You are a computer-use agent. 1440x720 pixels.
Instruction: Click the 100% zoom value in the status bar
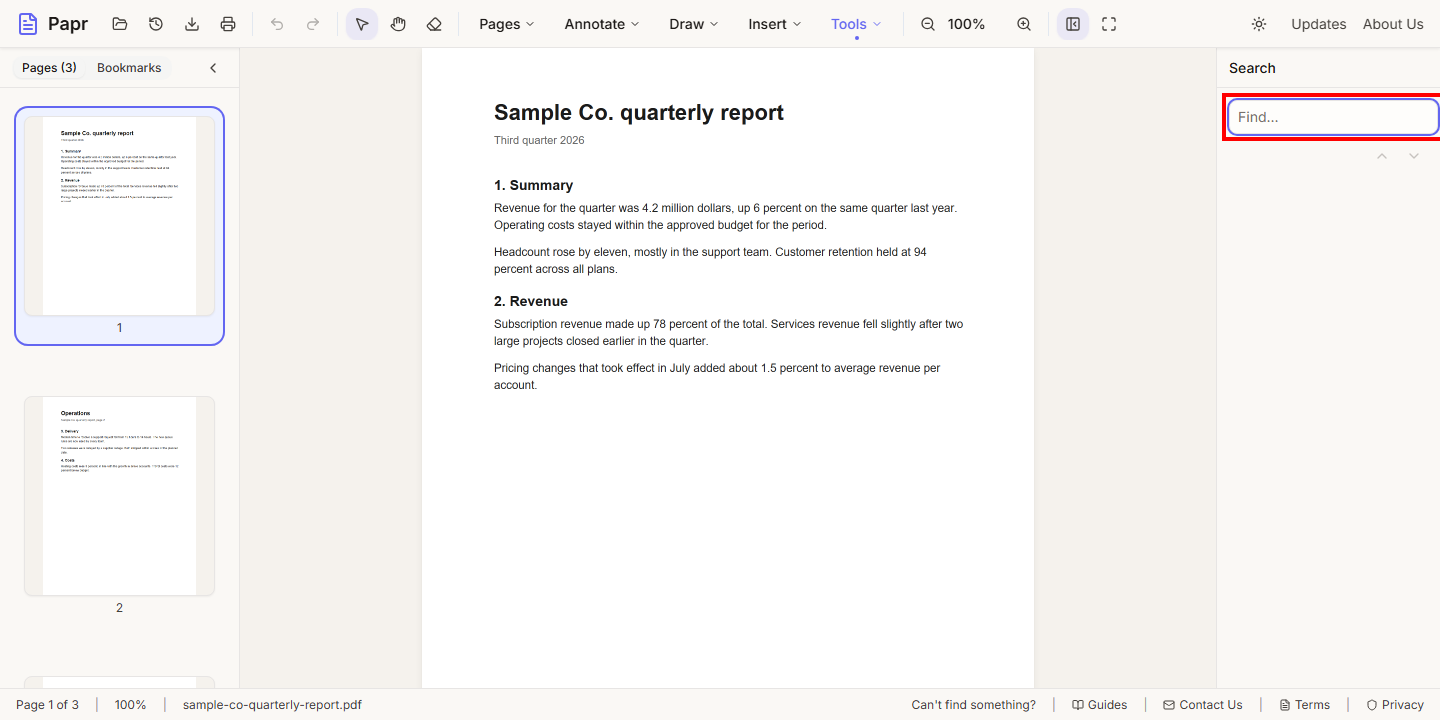click(130, 705)
